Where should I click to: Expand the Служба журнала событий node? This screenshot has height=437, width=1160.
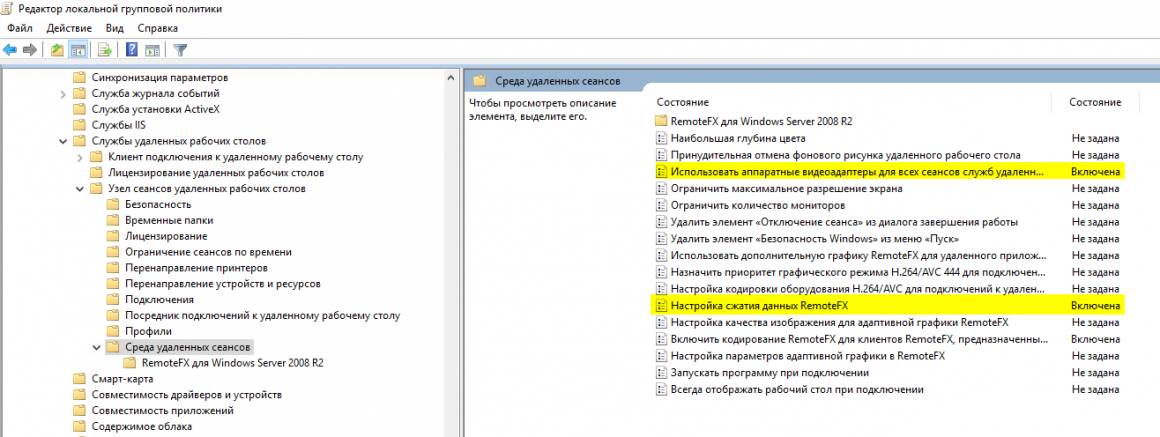[x=64, y=93]
